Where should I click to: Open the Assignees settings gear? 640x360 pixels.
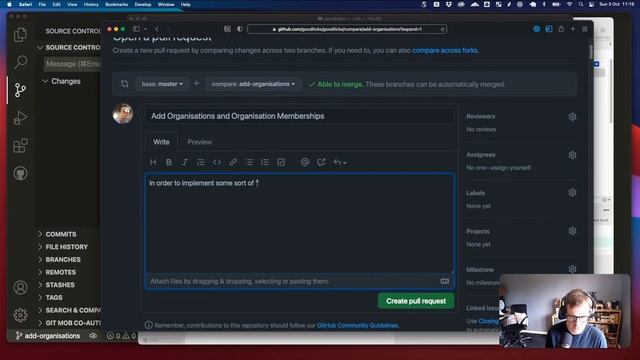coord(572,155)
